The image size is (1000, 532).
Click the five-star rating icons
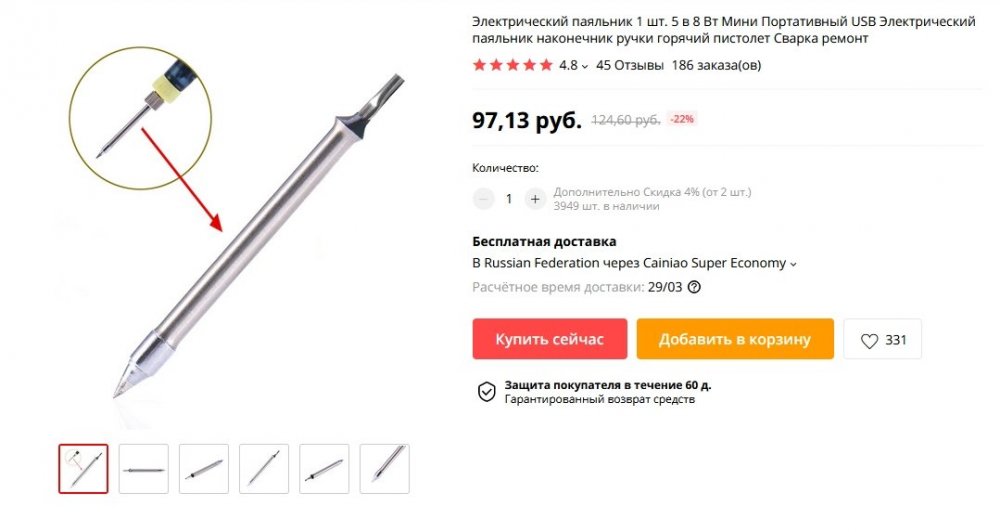click(x=513, y=65)
